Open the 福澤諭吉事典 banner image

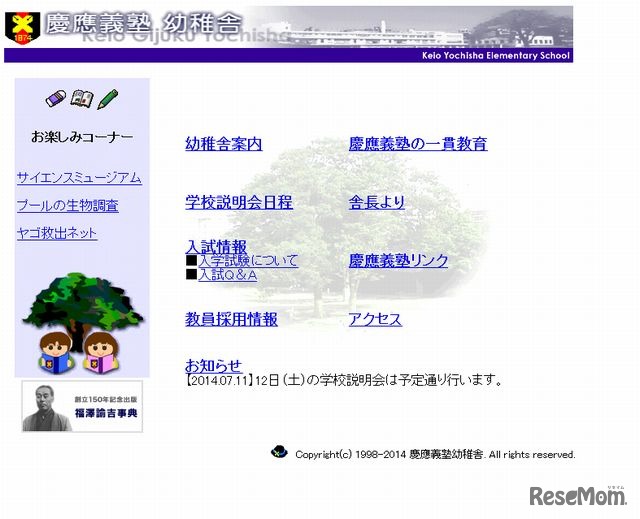(82, 406)
